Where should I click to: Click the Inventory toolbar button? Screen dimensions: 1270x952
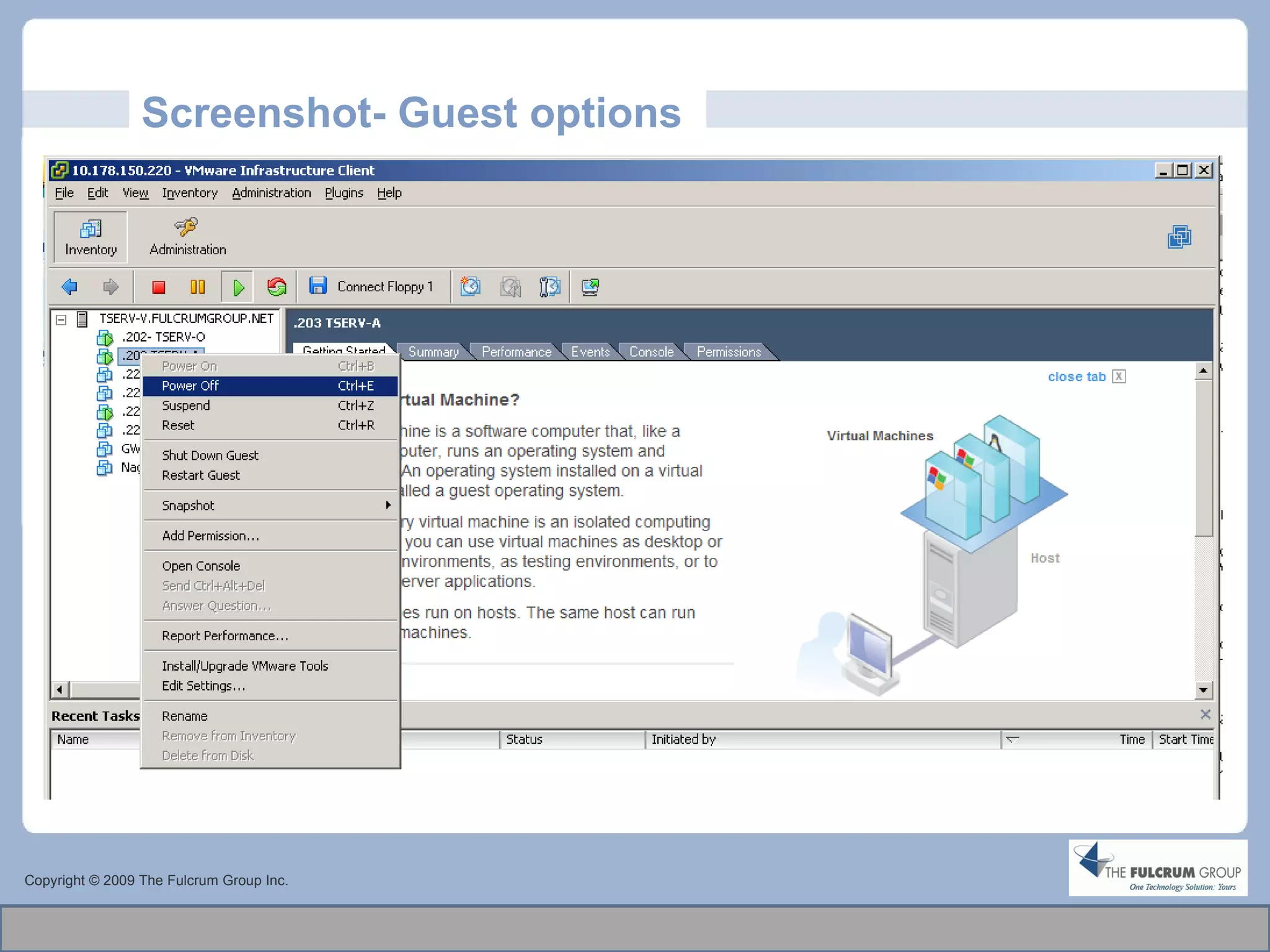click(x=91, y=237)
